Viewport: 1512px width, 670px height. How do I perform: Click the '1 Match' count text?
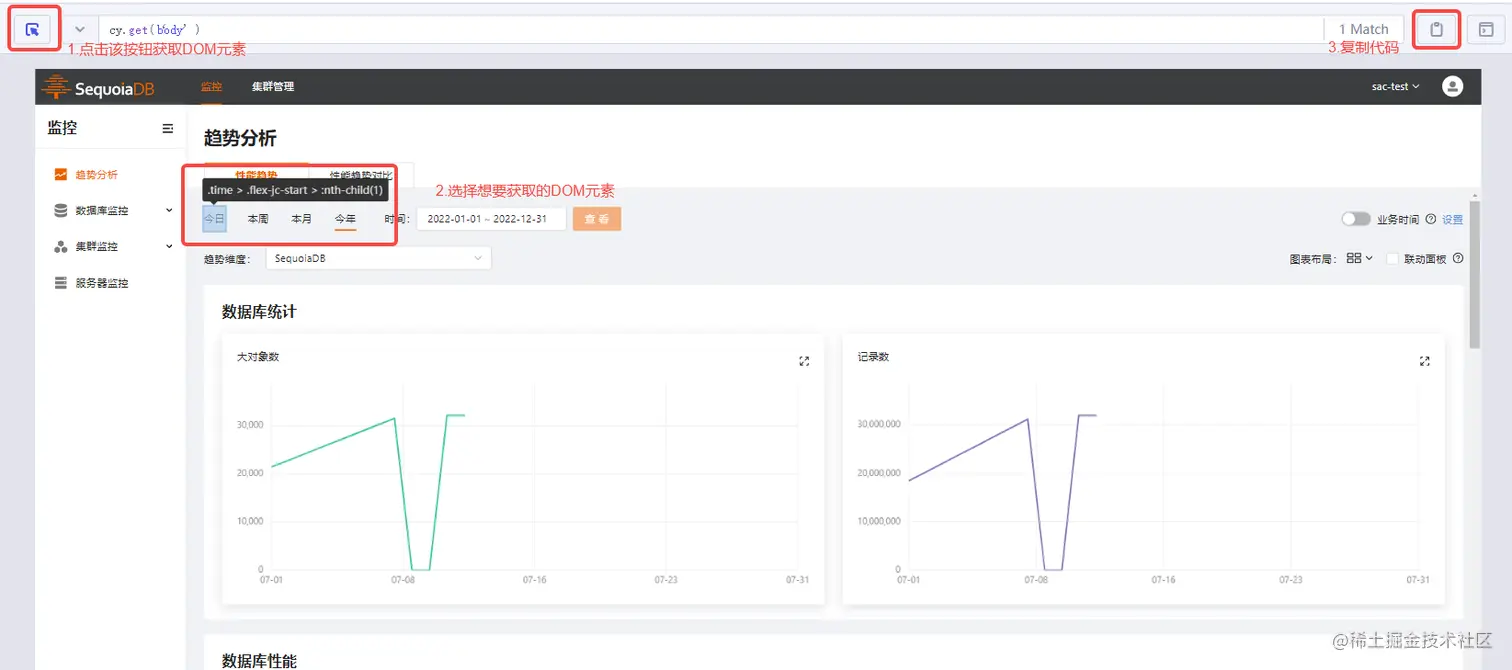tap(1363, 29)
